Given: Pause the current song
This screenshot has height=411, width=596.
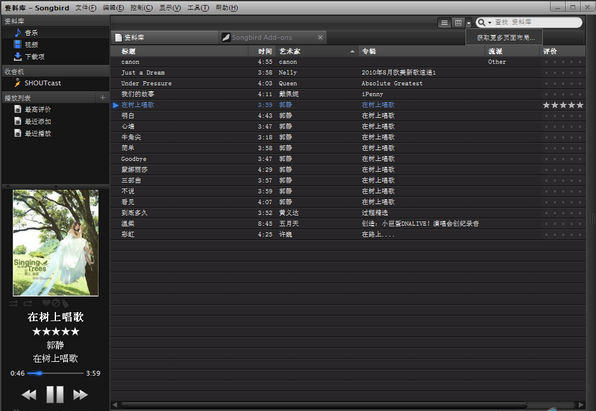Looking at the screenshot, I should click(x=55, y=394).
